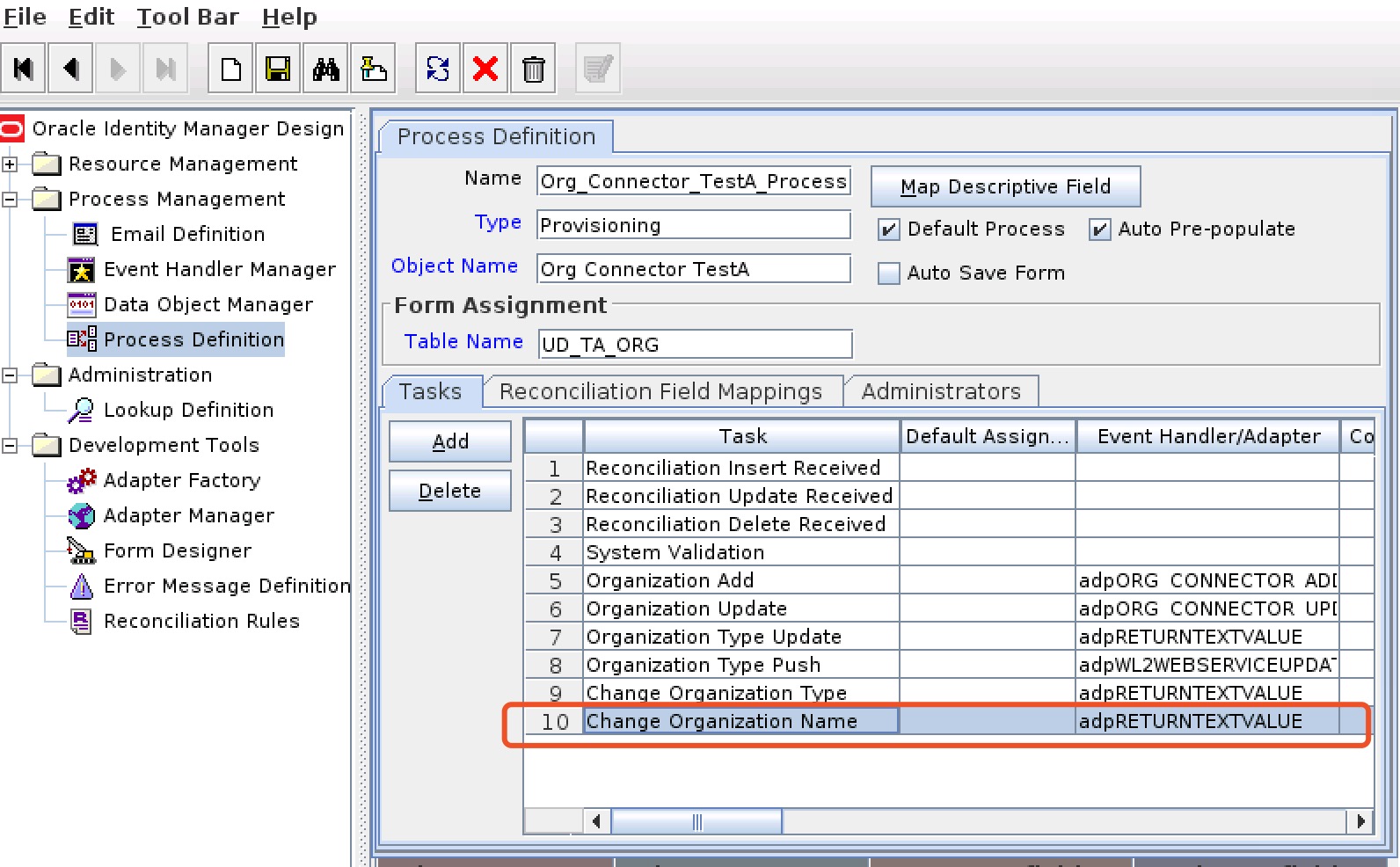Collapse Process Management tree node
The width and height of the screenshot is (1400, 867).
tap(10, 200)
